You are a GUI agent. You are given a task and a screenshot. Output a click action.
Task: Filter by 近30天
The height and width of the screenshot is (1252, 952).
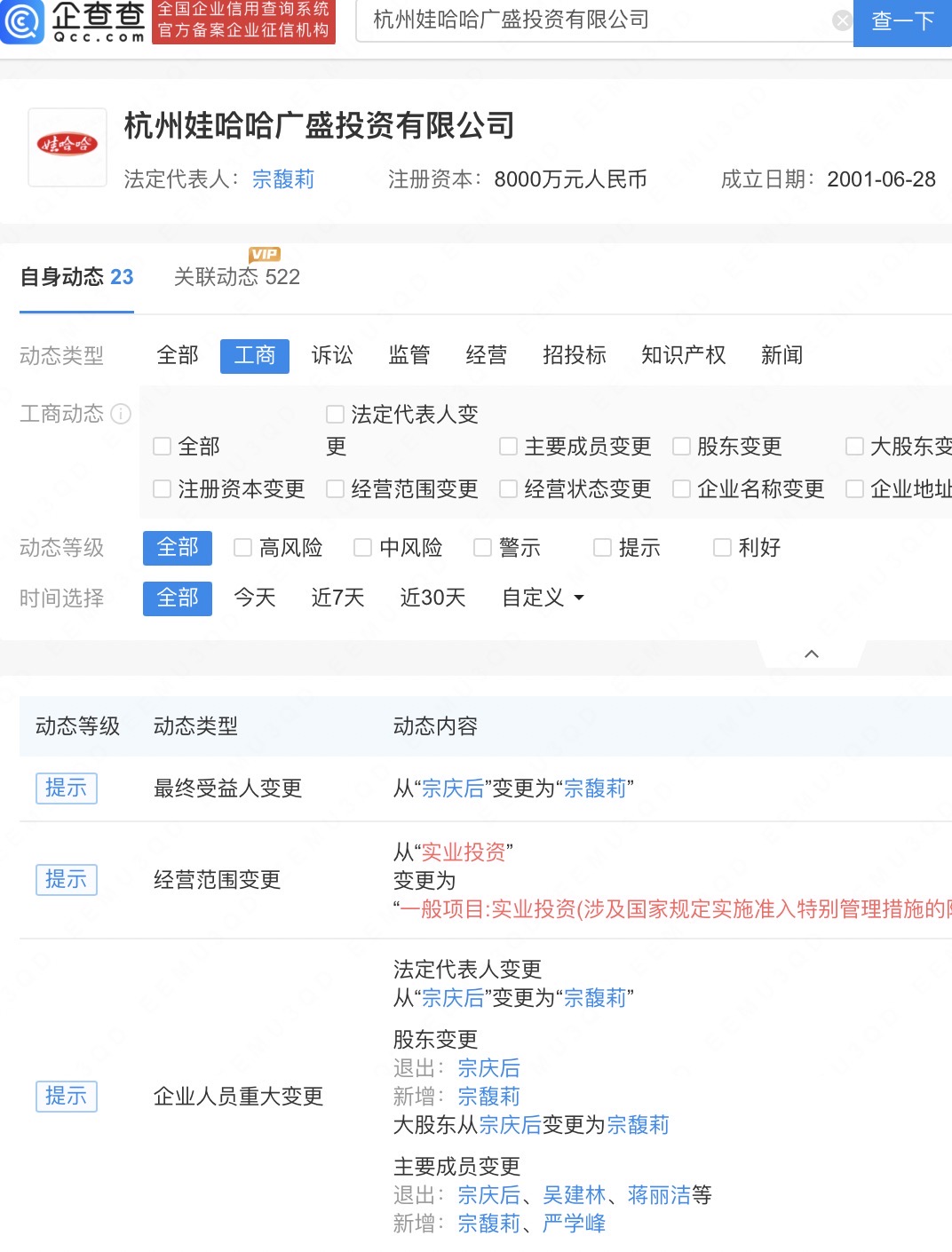(x=432, y=598)
